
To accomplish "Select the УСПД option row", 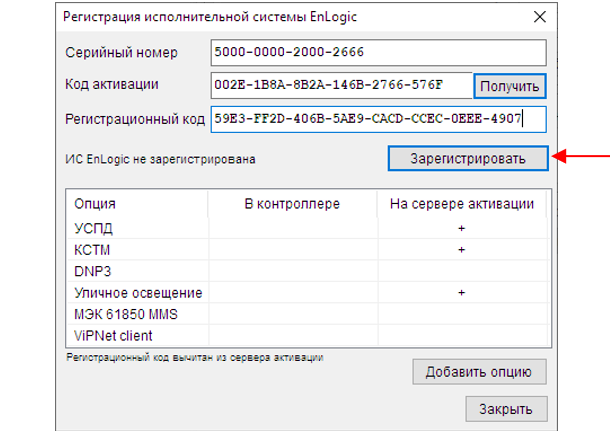I will click(308, 228).
